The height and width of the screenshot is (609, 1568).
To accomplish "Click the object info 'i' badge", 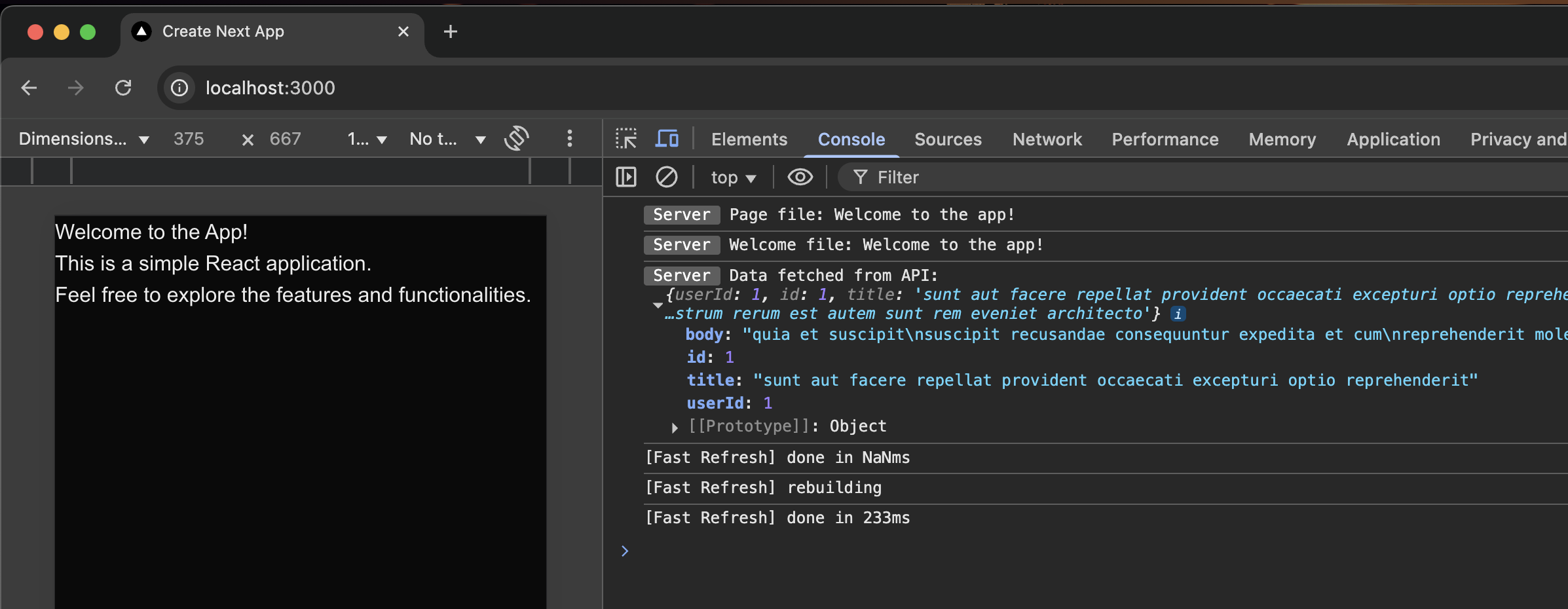I will tap(1178, 314).
